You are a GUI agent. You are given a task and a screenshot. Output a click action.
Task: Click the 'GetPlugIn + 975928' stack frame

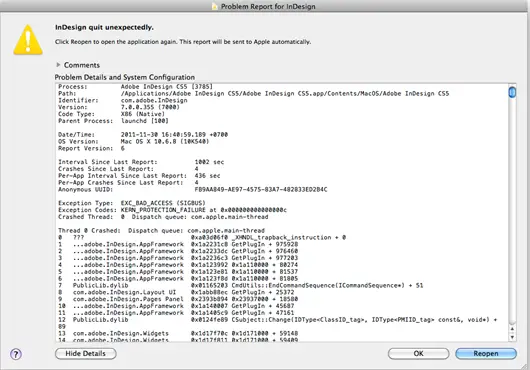[x=178, y=244]
